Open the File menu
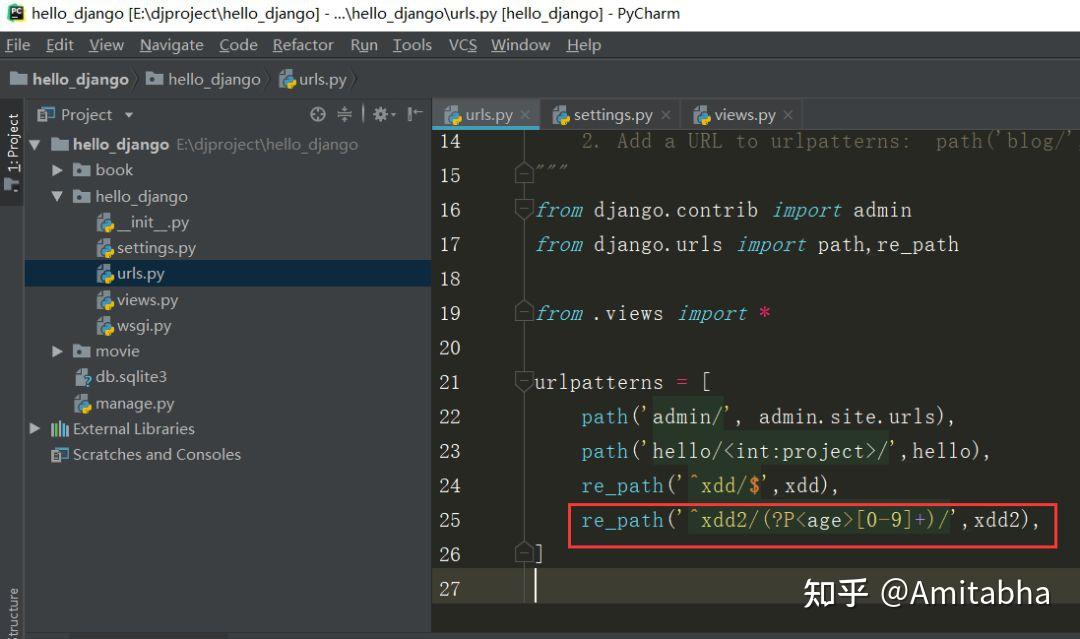 pos(17,45)
